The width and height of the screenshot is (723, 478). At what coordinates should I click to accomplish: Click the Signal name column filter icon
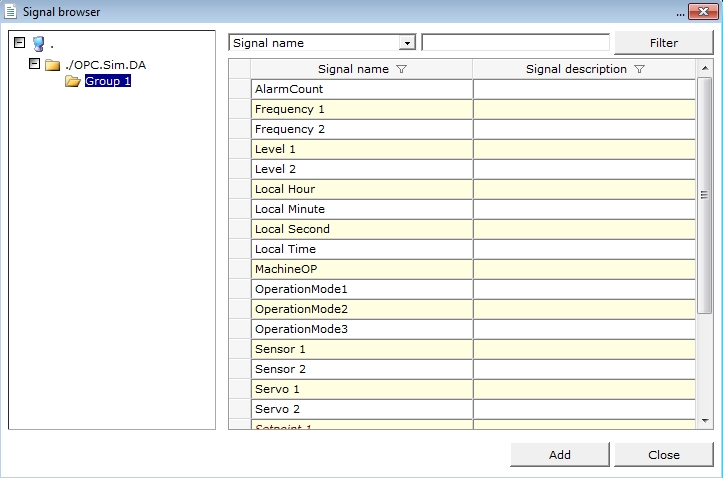tap(402, 70)
